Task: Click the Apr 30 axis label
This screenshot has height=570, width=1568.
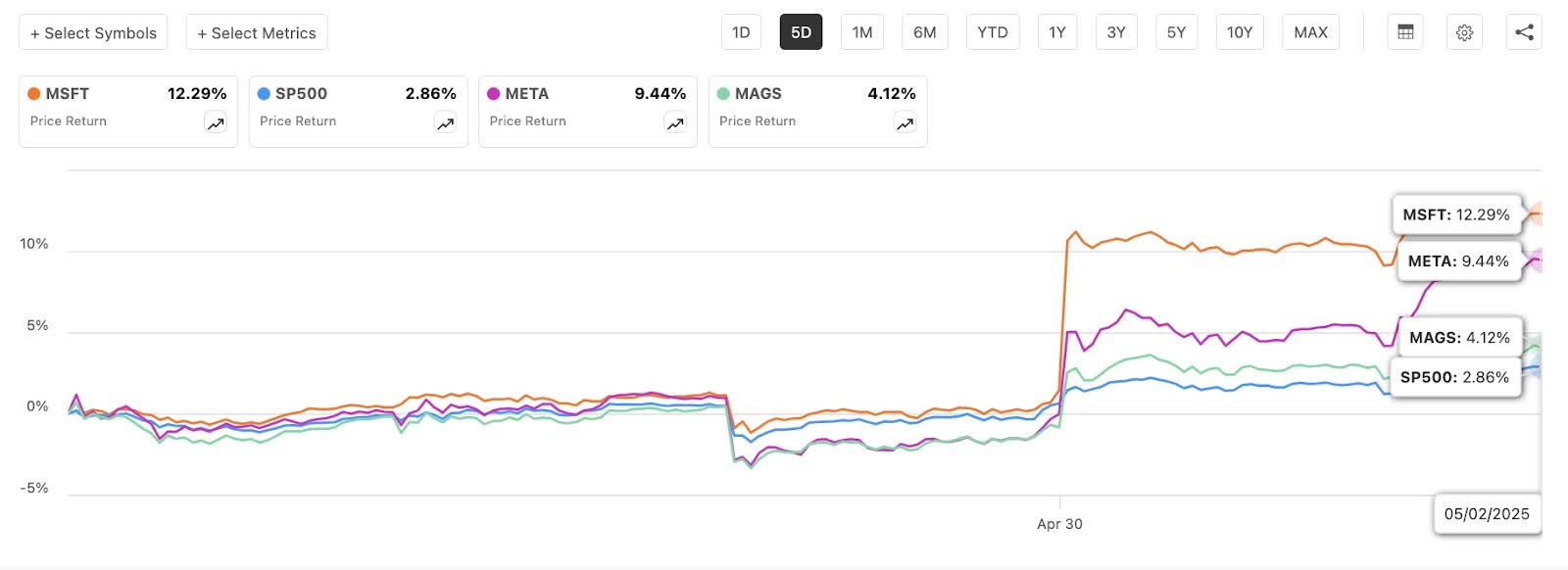Action: click(x=1059, y=524)
